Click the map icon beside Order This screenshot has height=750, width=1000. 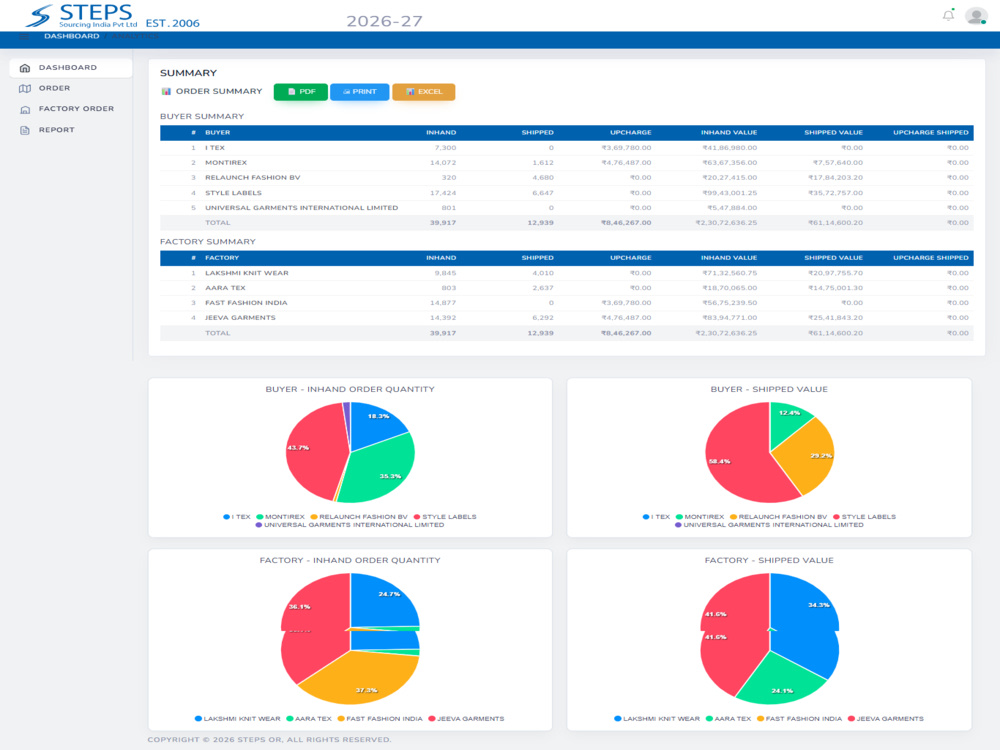click(x=25, y=89)
